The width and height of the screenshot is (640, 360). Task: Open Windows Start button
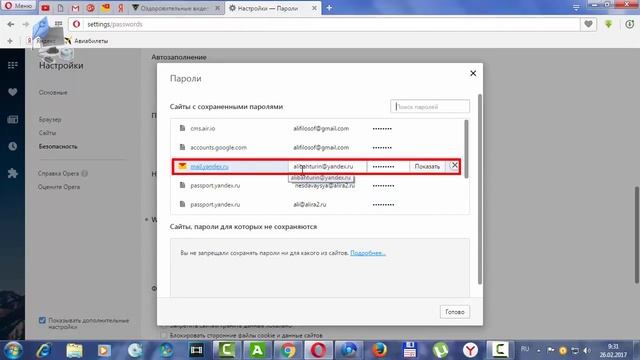(x=13, y=350)
